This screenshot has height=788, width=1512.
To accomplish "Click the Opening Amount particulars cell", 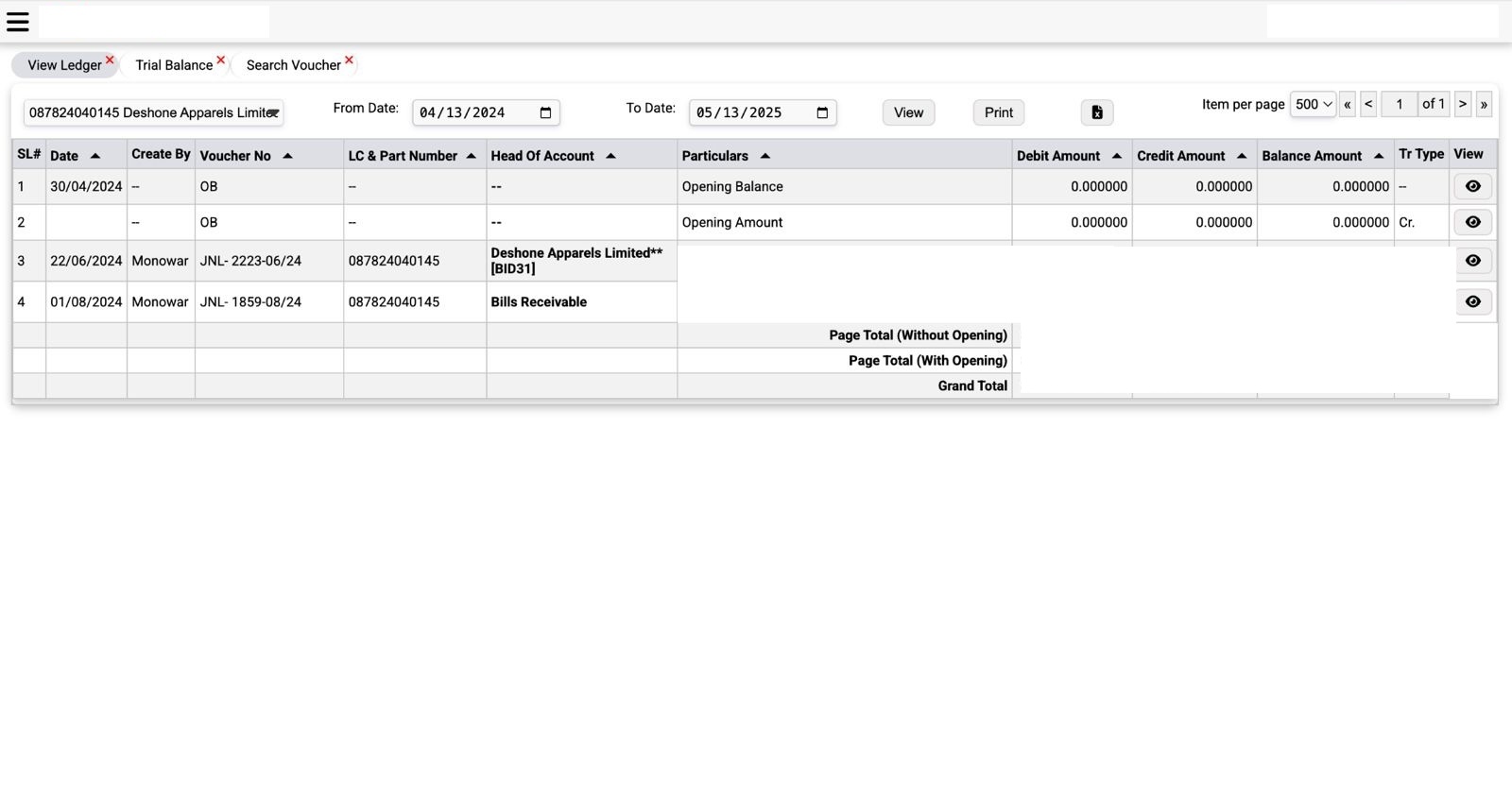I will 844,222.
